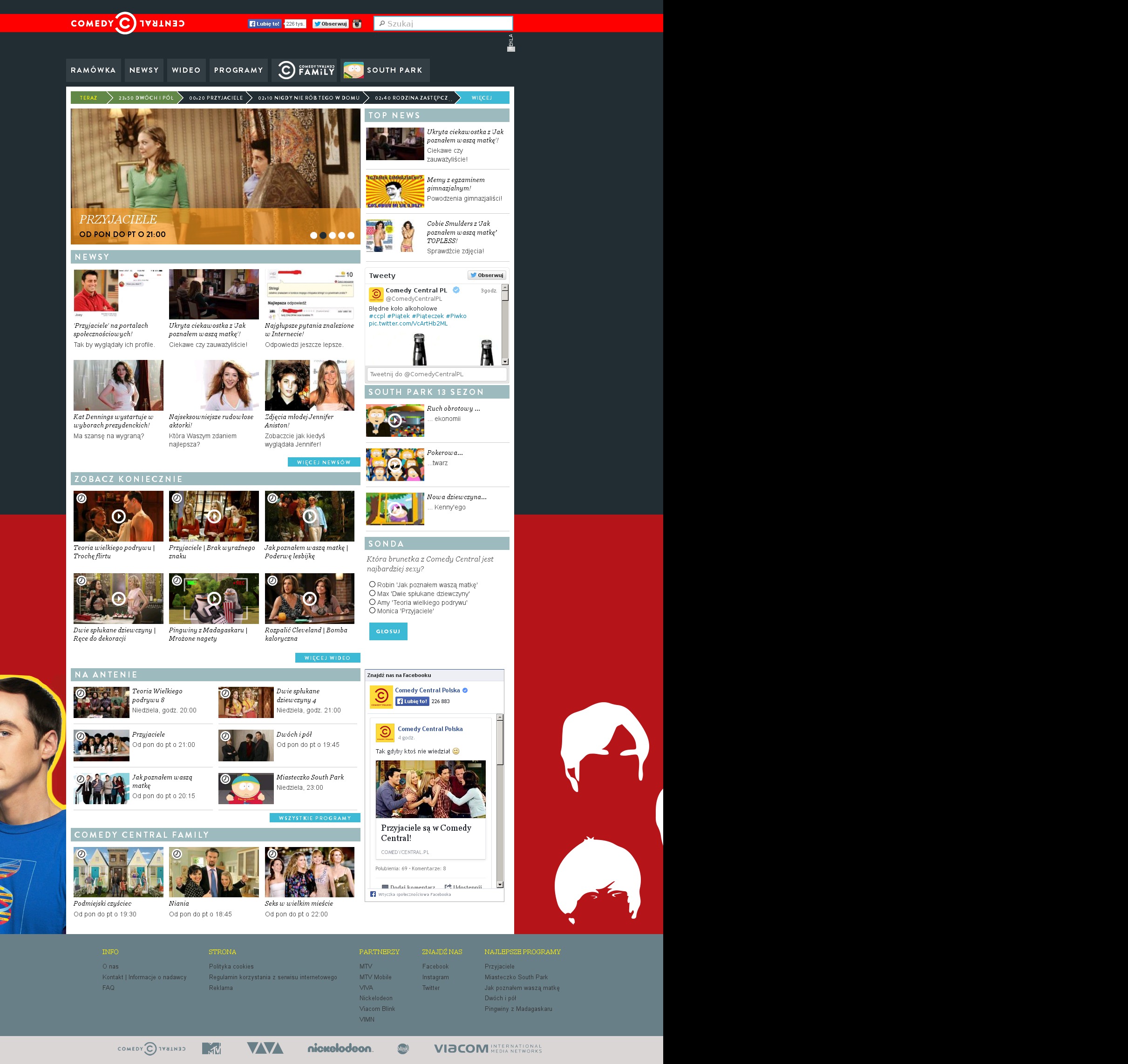
Task: Click the Comedy Central logo in the header
Action: pyautogui.click(x=127, y=23)
